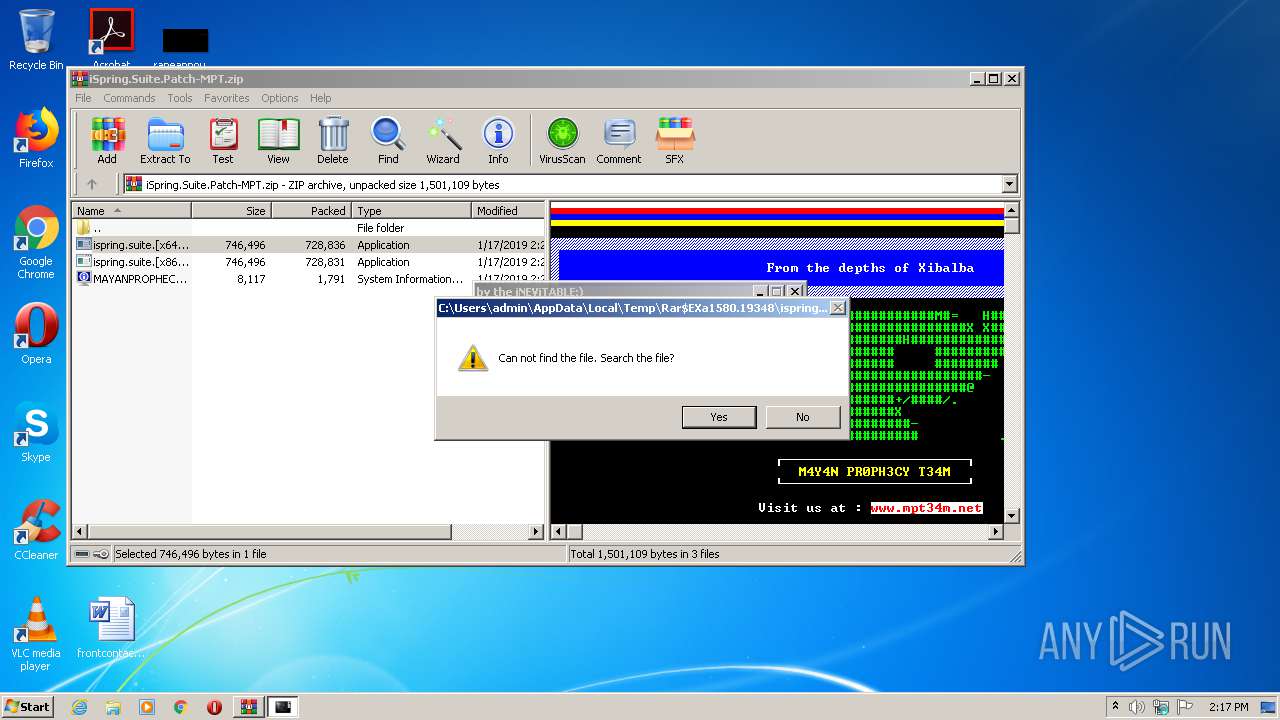
Task: Open Google Chrome desktop shortcut
Action: (x=36, y=242)
